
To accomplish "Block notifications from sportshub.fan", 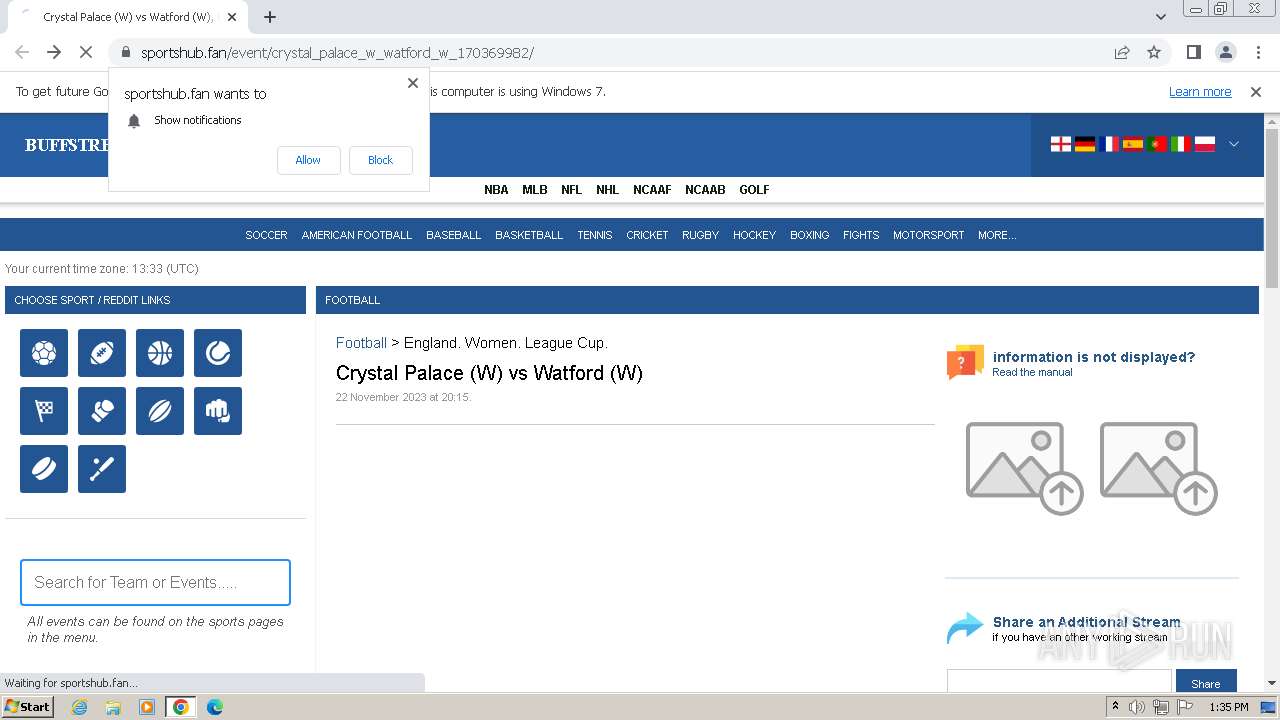I will 380,160.
